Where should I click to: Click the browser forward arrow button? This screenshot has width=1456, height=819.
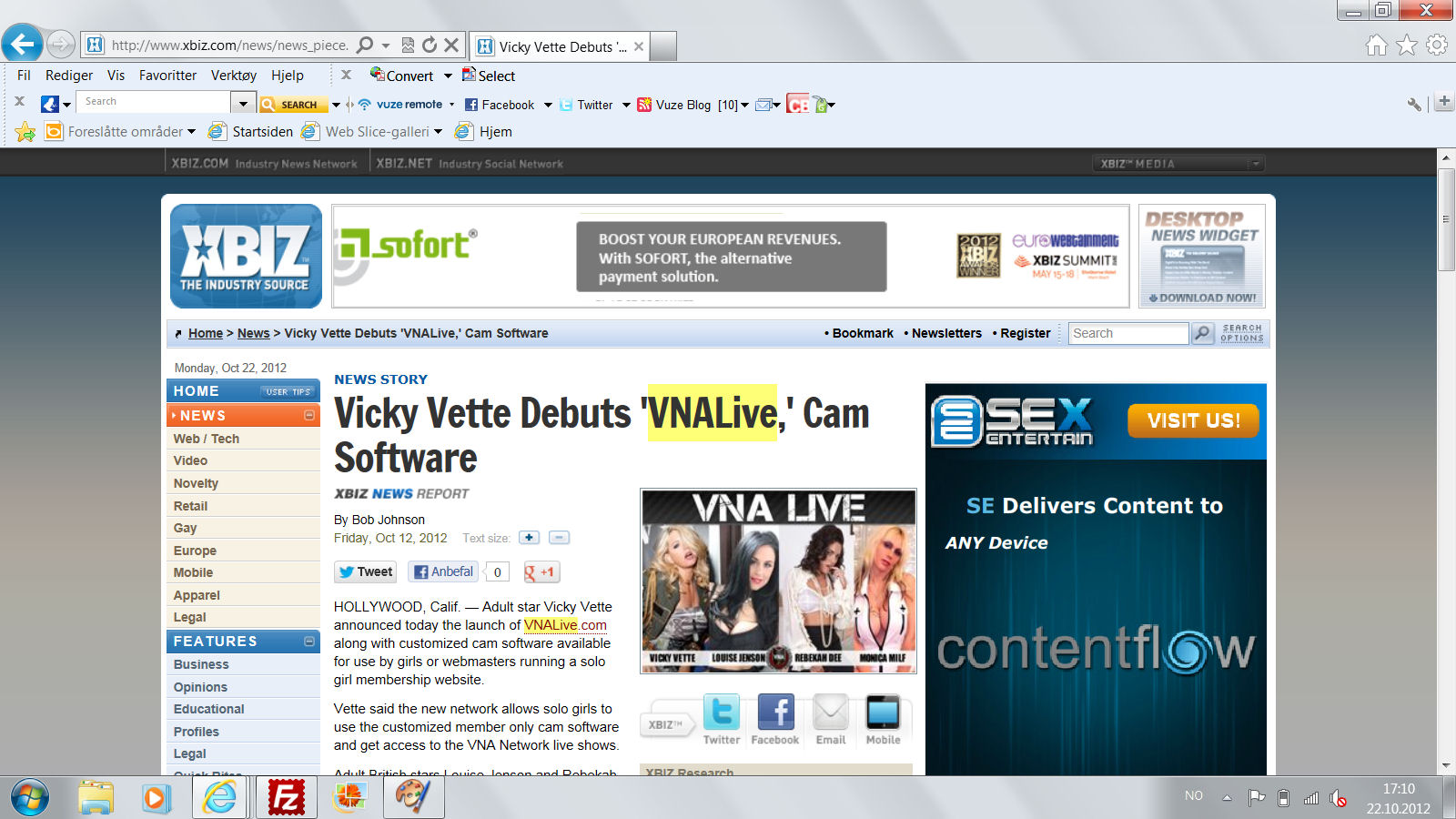(x=61, y=44)
